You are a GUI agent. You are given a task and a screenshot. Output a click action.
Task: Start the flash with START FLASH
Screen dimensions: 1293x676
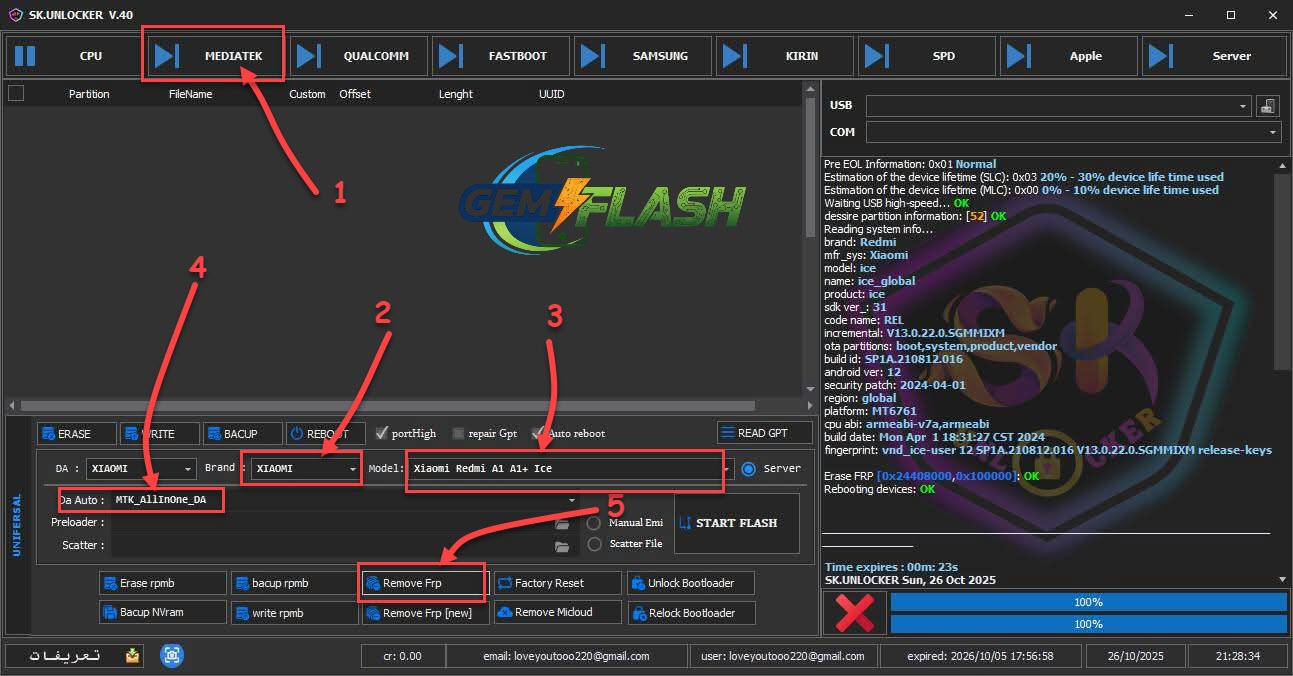click(737, 523)
